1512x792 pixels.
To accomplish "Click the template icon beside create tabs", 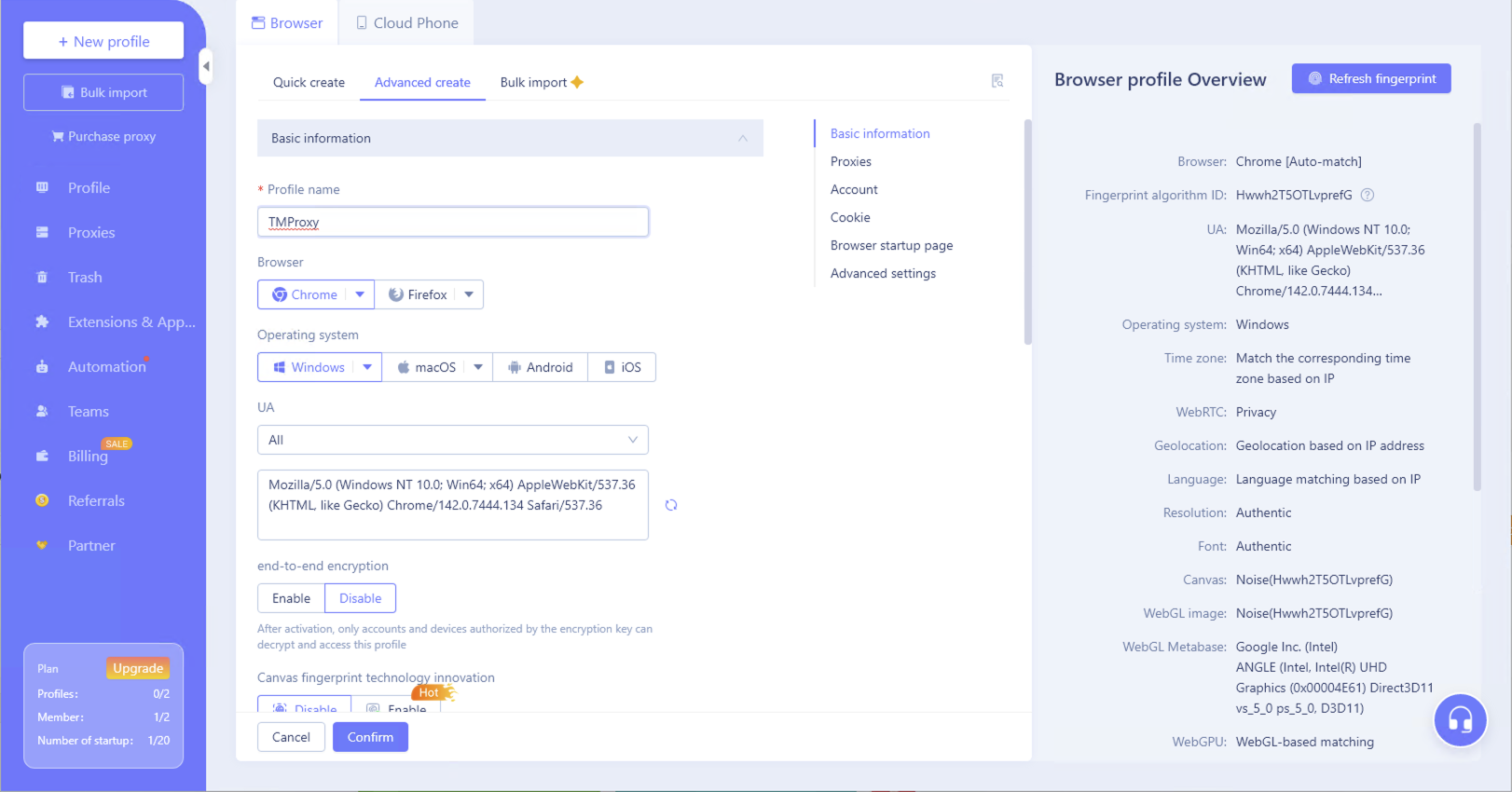I will [x=997, y=81].
